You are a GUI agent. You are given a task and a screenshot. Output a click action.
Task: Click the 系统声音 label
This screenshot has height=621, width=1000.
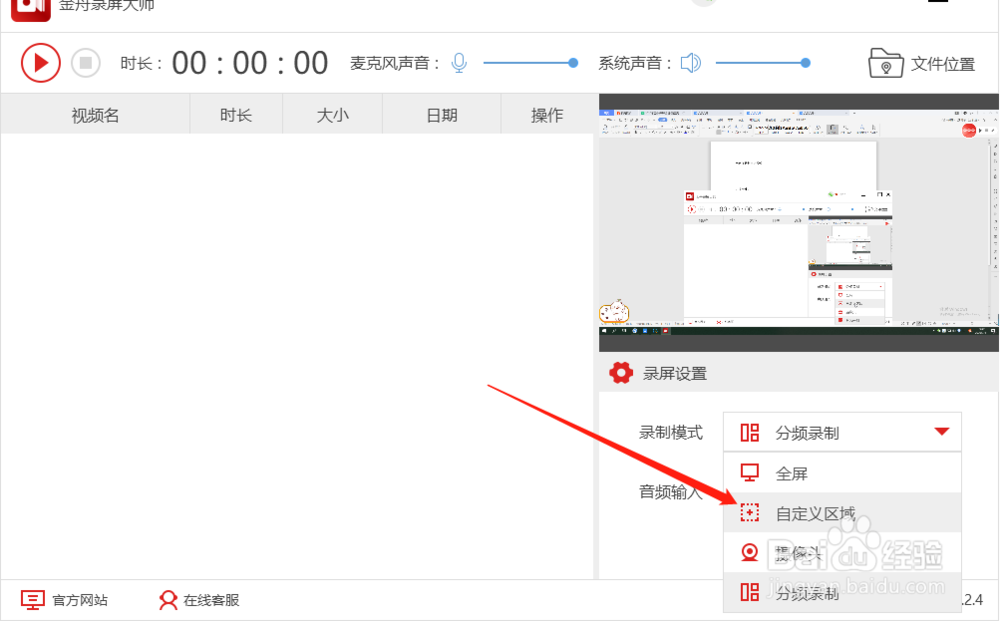pyautogui.click(x=635, y=63)
